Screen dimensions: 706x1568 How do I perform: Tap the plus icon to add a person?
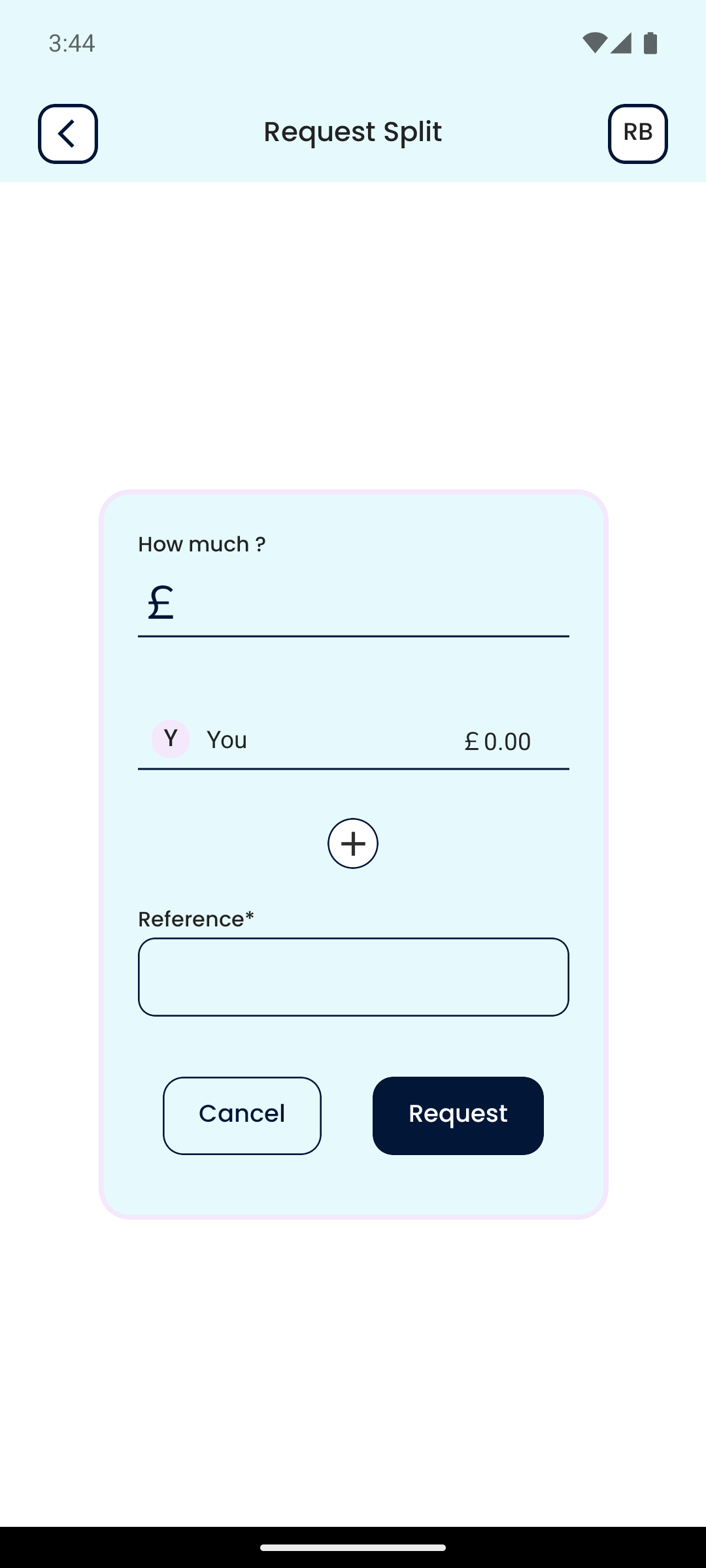click(x=353, y=843)
